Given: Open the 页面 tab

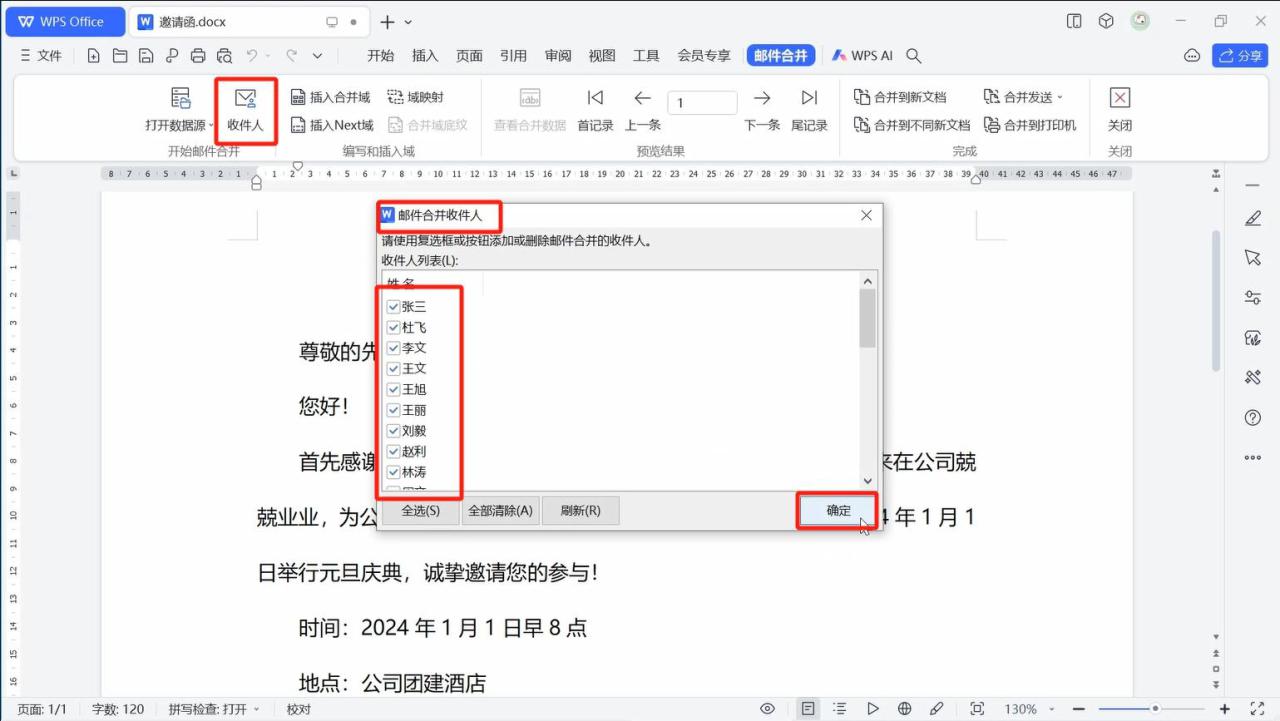Looking at the screenshot, I should (x=469, y=56).
